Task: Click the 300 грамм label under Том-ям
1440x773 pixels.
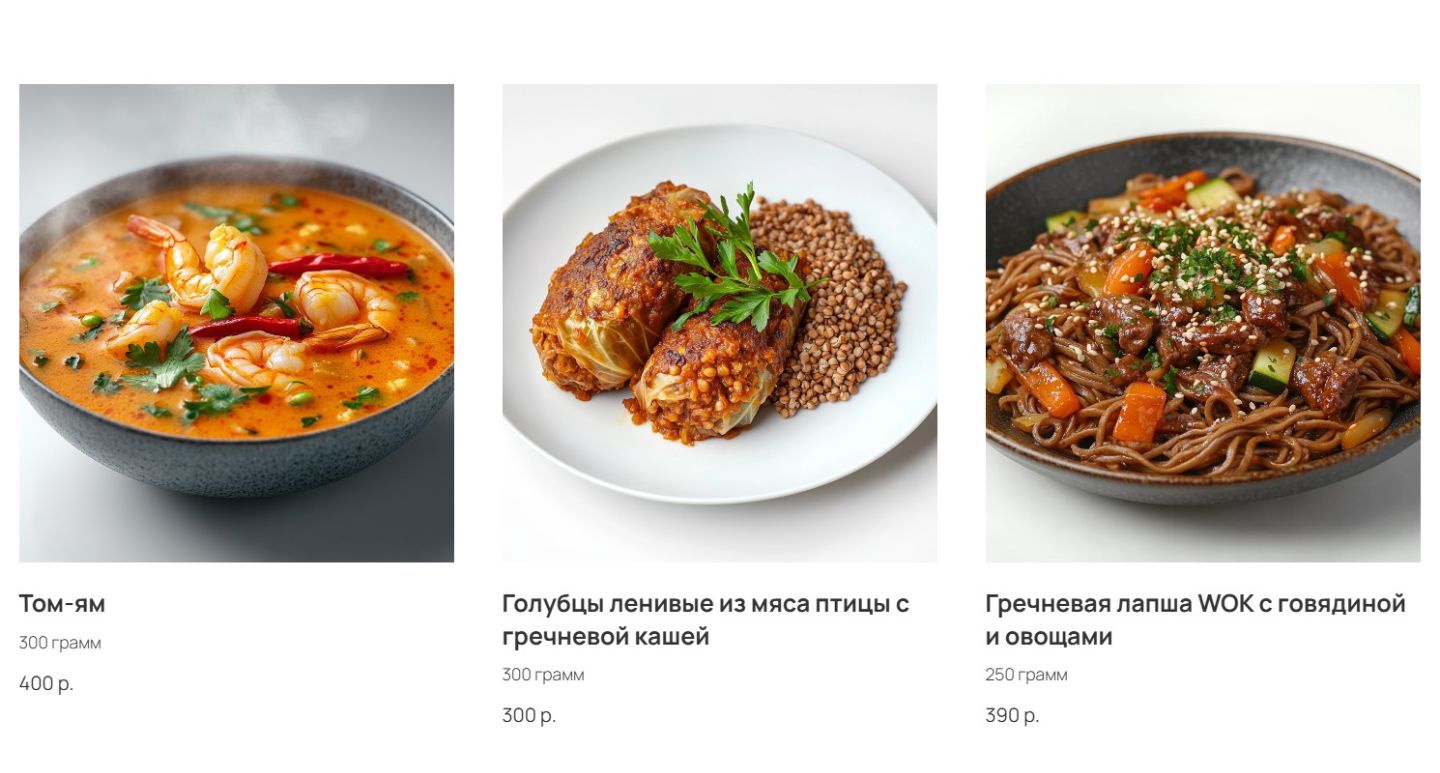Action: click(x=60, y=643)
